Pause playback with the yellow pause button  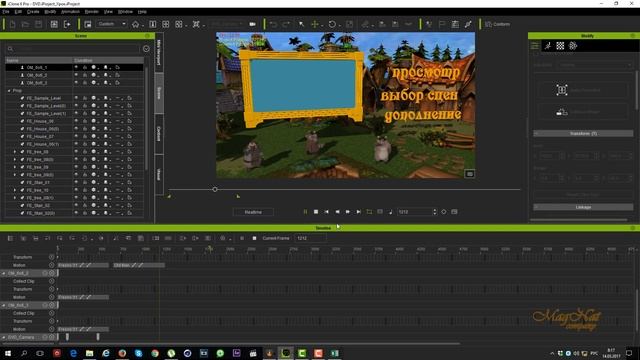click(305, 212)
